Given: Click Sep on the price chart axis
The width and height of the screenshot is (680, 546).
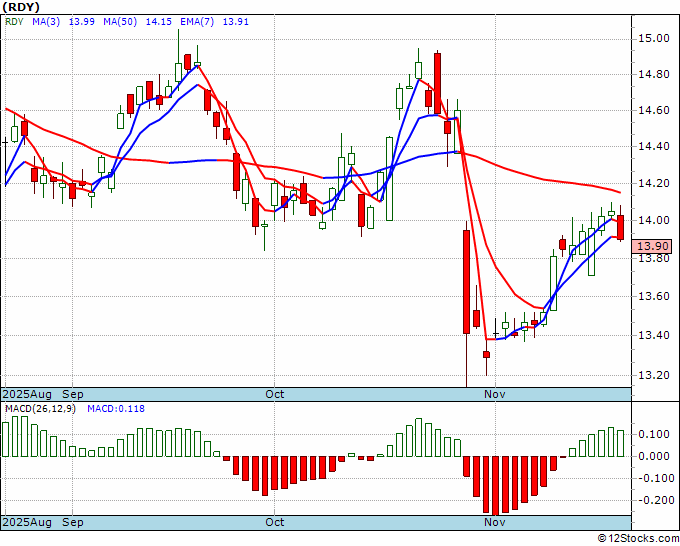Looking at the screenshot, I should coord(72,394).
